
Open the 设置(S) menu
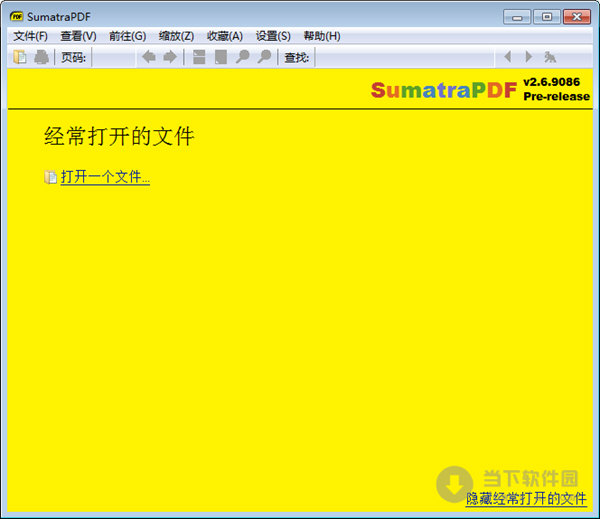point(273,36)
